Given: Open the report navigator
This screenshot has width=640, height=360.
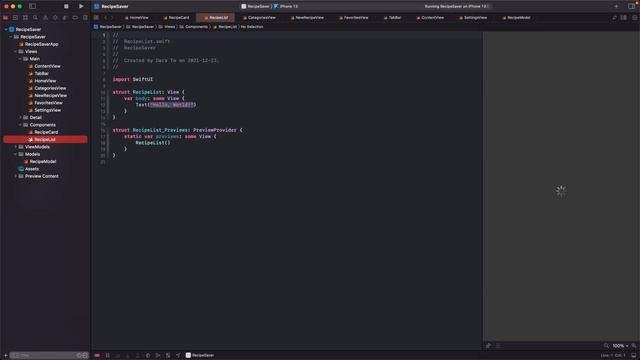Looking at the screenshot, I should [85, 18].
